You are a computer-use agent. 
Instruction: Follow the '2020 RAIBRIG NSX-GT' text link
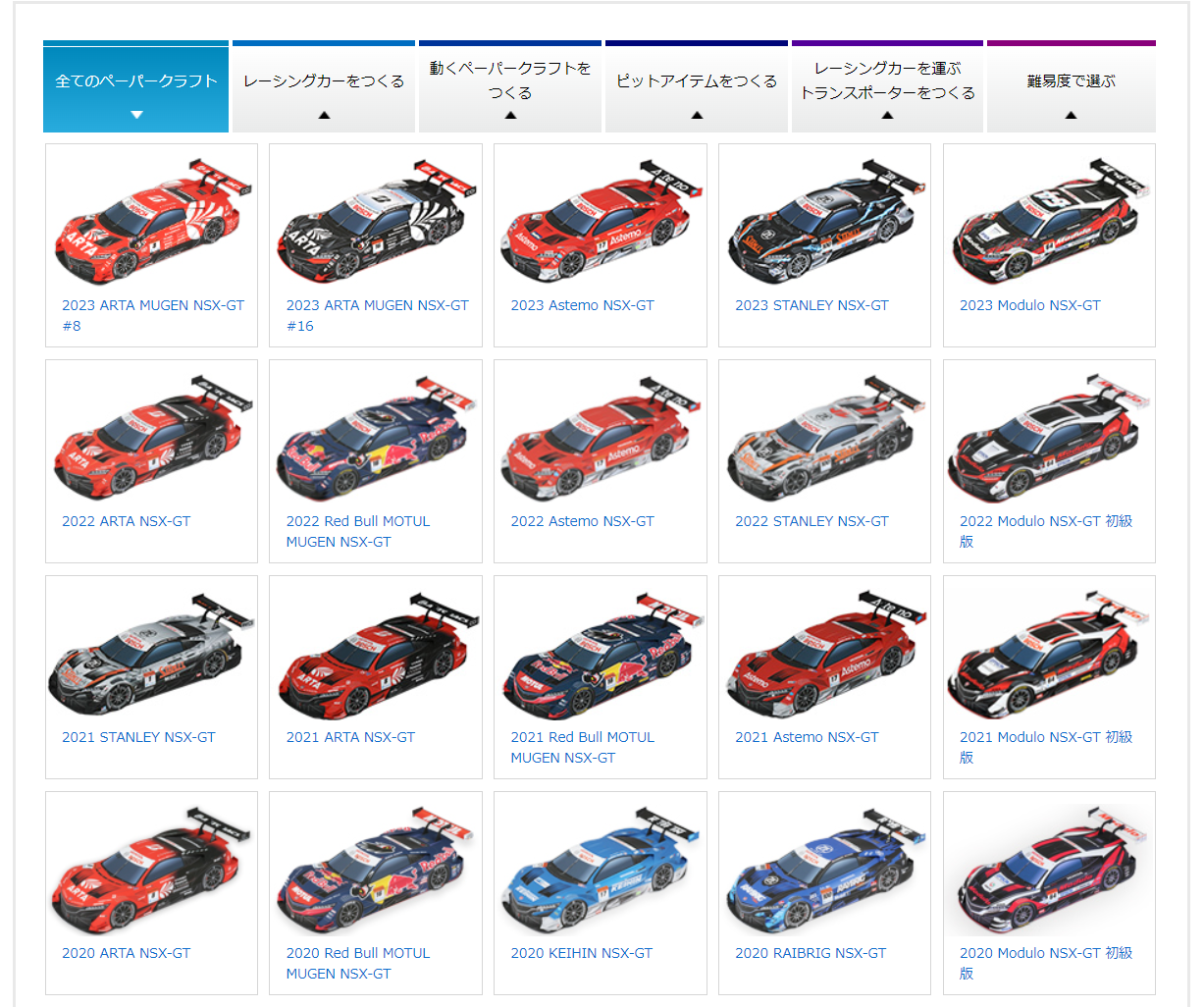pyautogui.click(x=811, y=953)
